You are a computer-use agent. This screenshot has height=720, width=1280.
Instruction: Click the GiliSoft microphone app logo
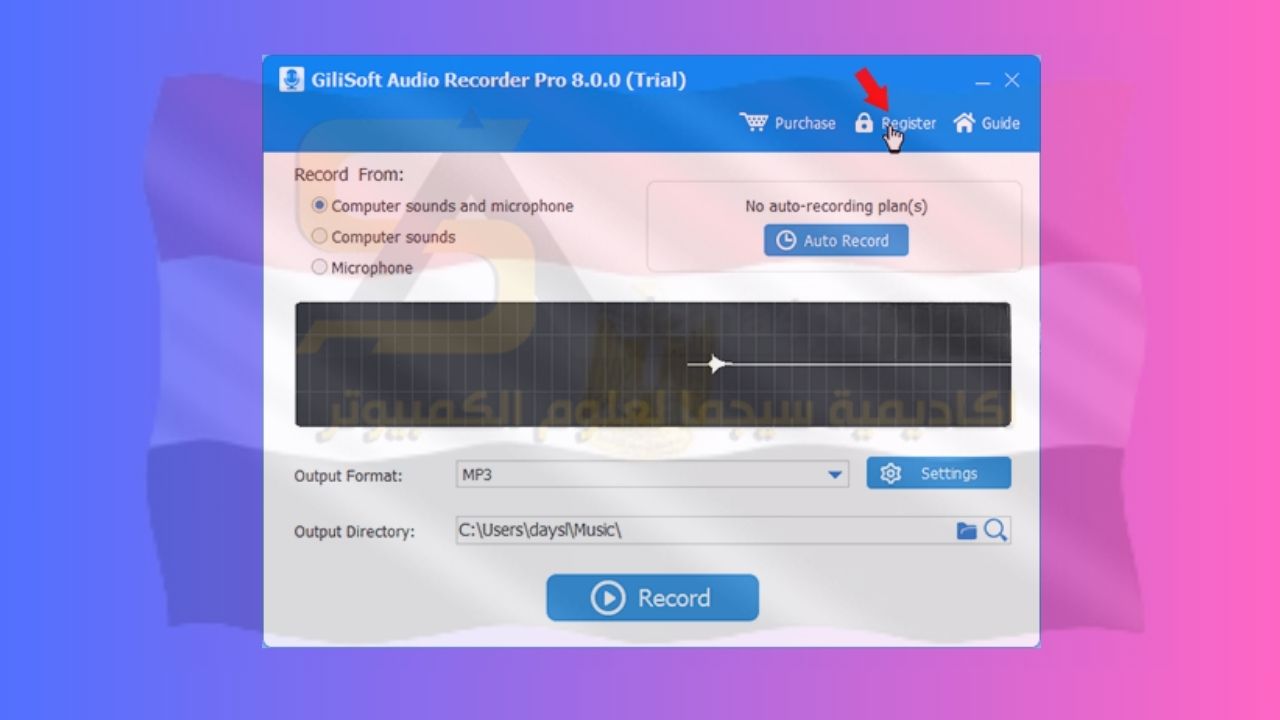[292, 80]
